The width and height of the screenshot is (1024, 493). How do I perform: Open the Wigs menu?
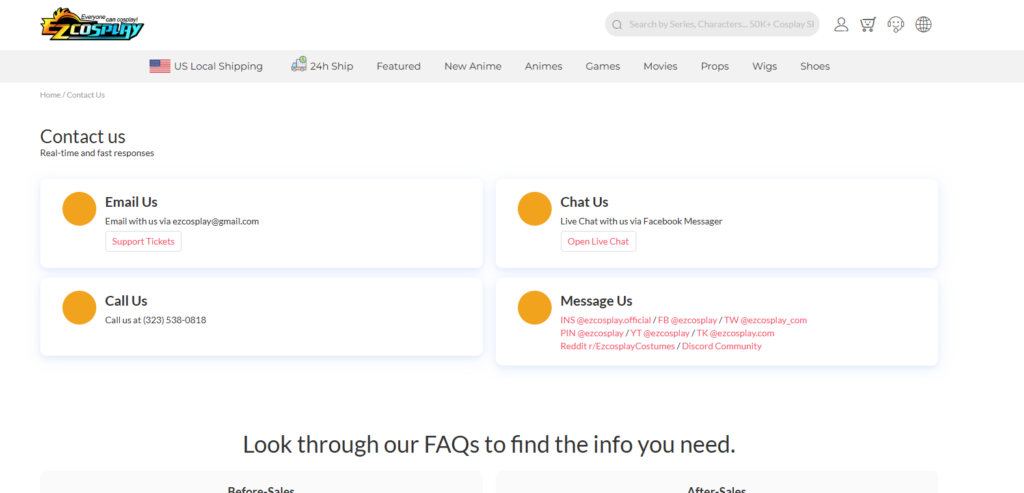[x=765, y=66]
